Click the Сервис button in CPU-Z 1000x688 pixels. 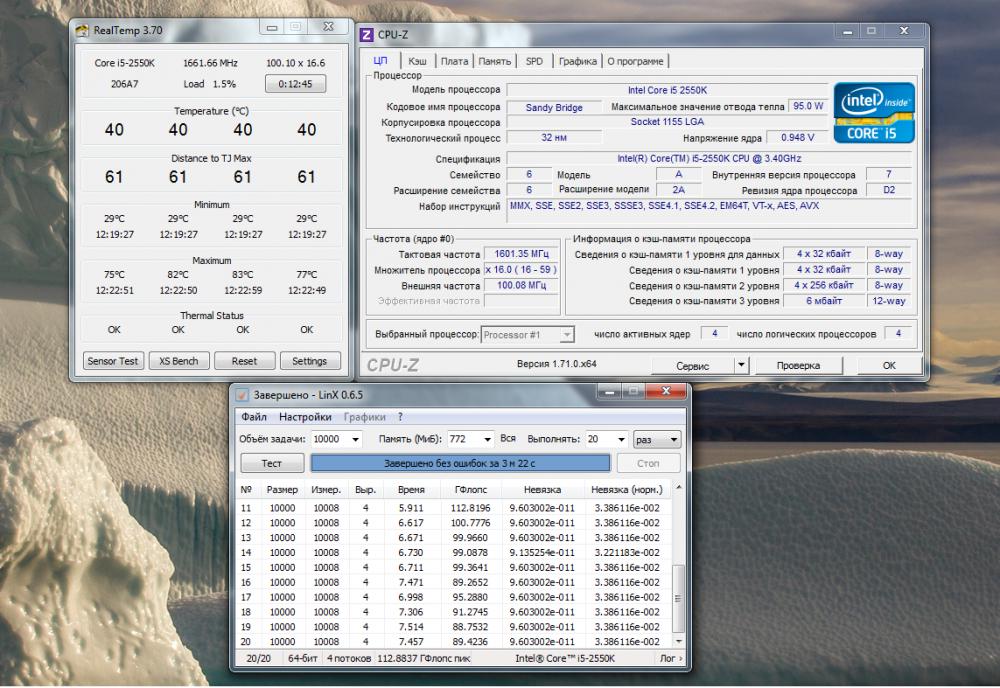pyautogui.click(x=692, y=366)
